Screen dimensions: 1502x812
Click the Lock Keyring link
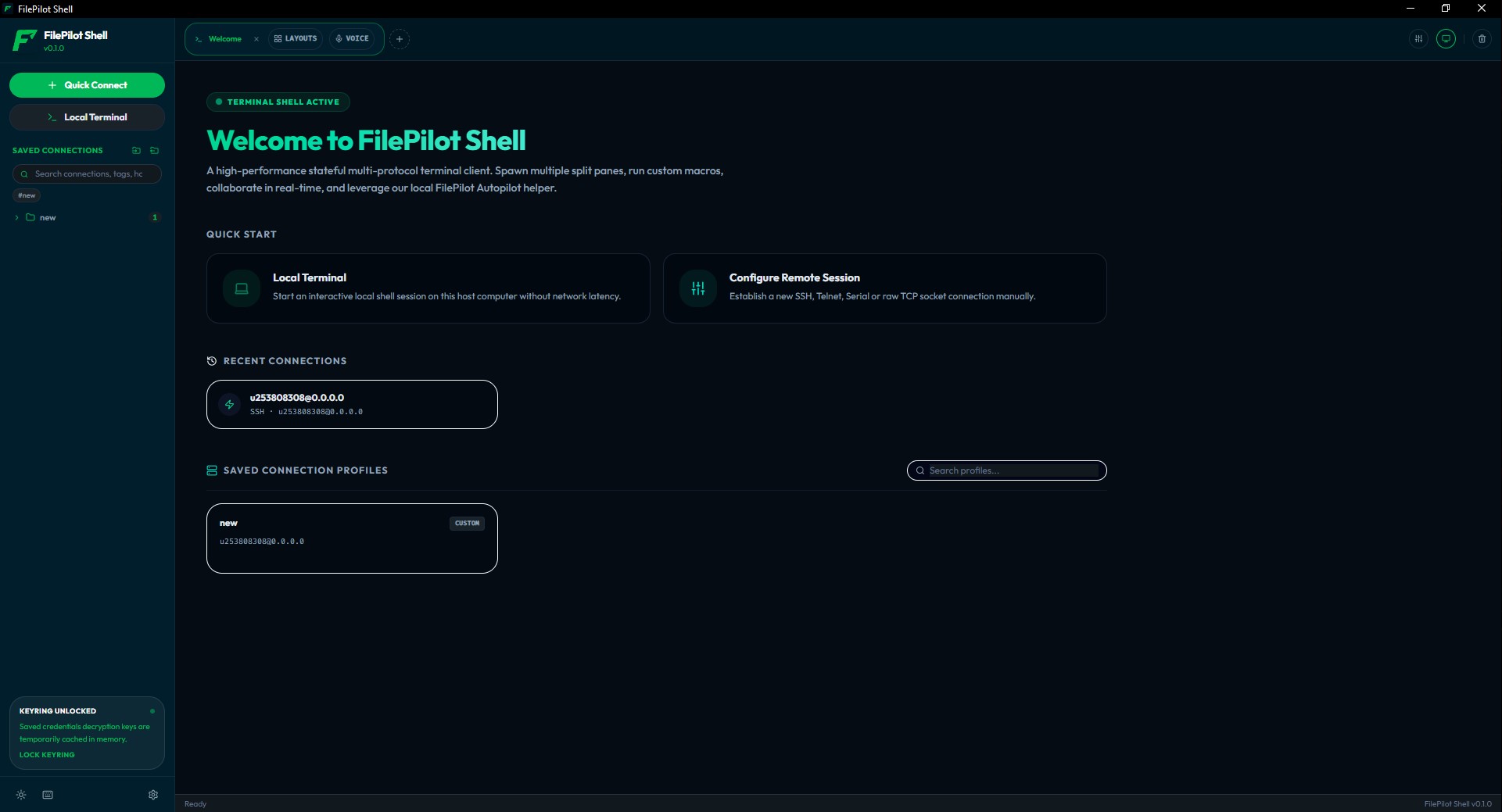click(x=47, y=755)
